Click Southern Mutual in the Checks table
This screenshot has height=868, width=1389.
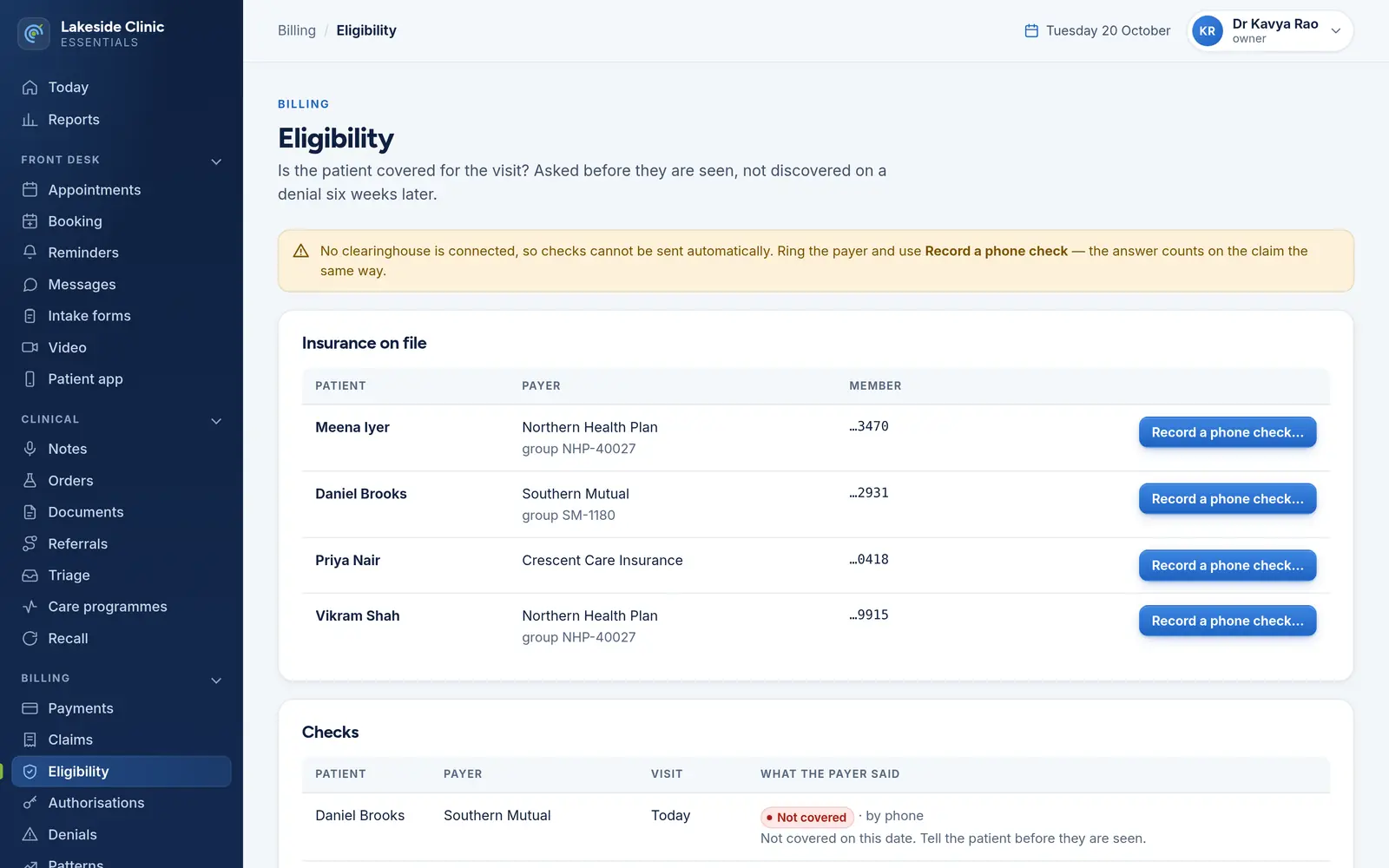coord(497,816)
